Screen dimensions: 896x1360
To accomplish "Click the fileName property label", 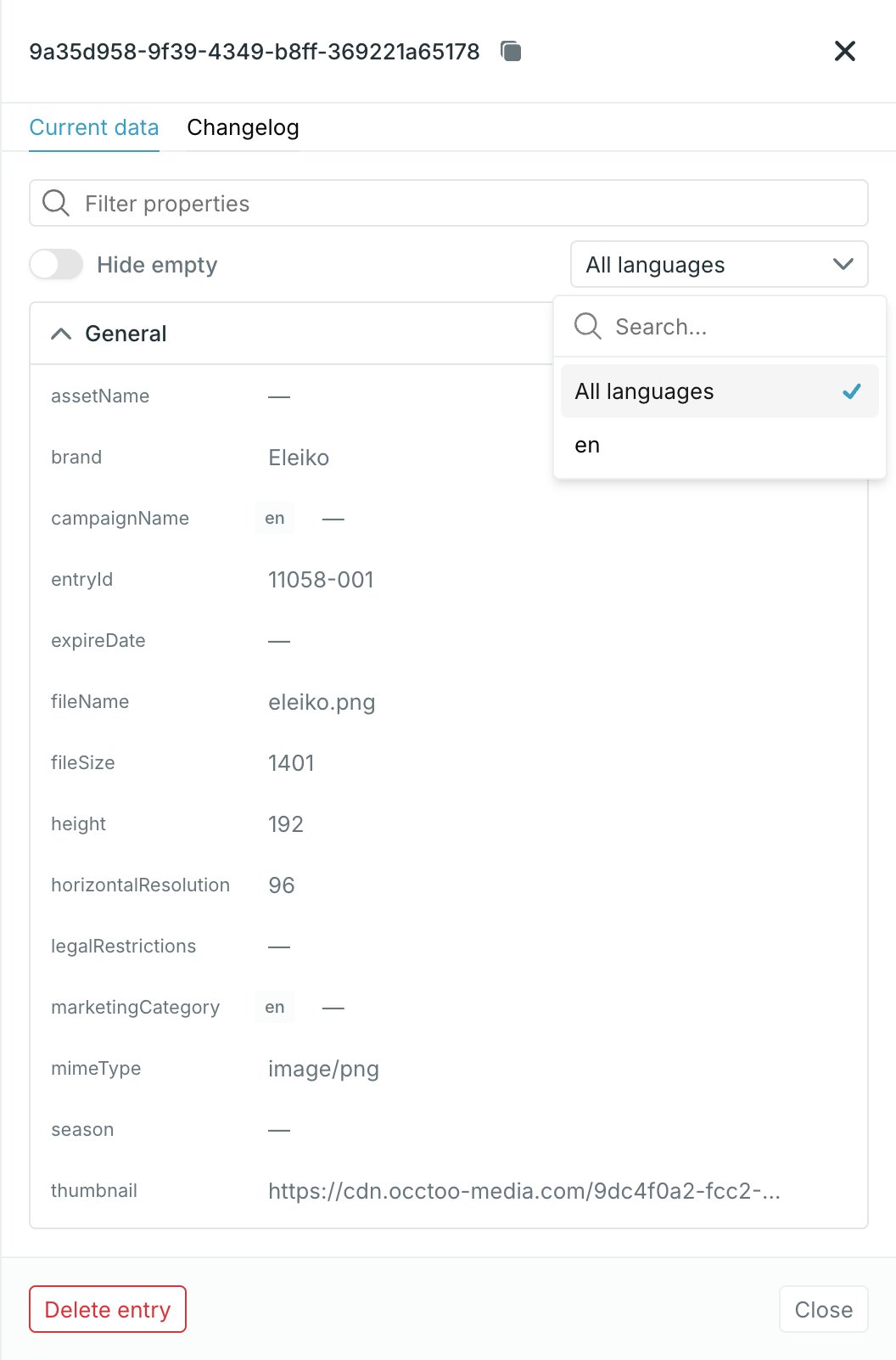I will click(x=90, y=702).
